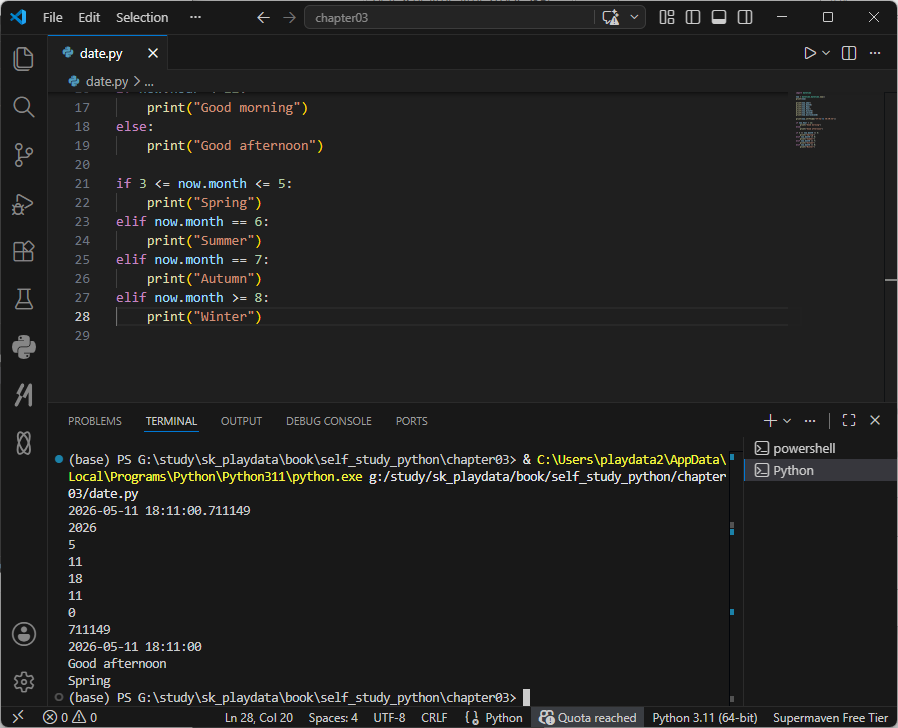This screenshot has width=898, height=728.
Task: Switch to the TERMINAL tab
Action: [171, 421]
